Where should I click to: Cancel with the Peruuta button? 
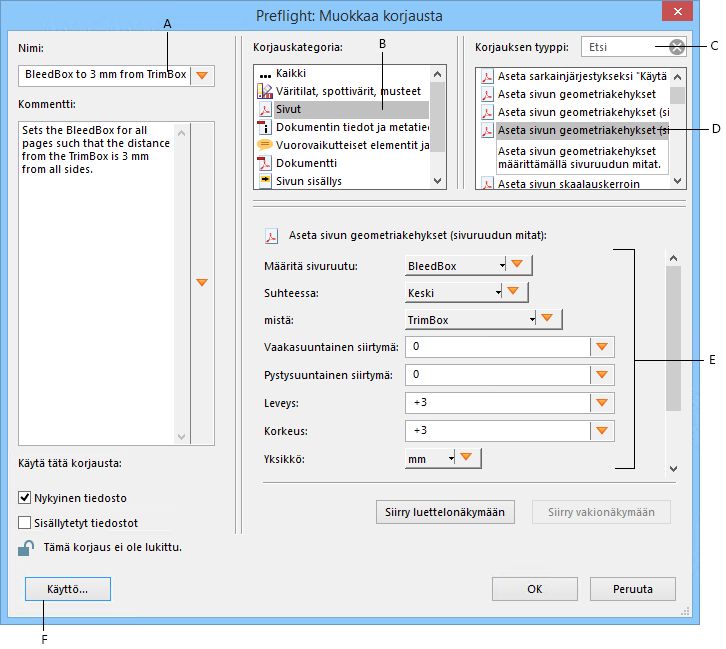632,589
